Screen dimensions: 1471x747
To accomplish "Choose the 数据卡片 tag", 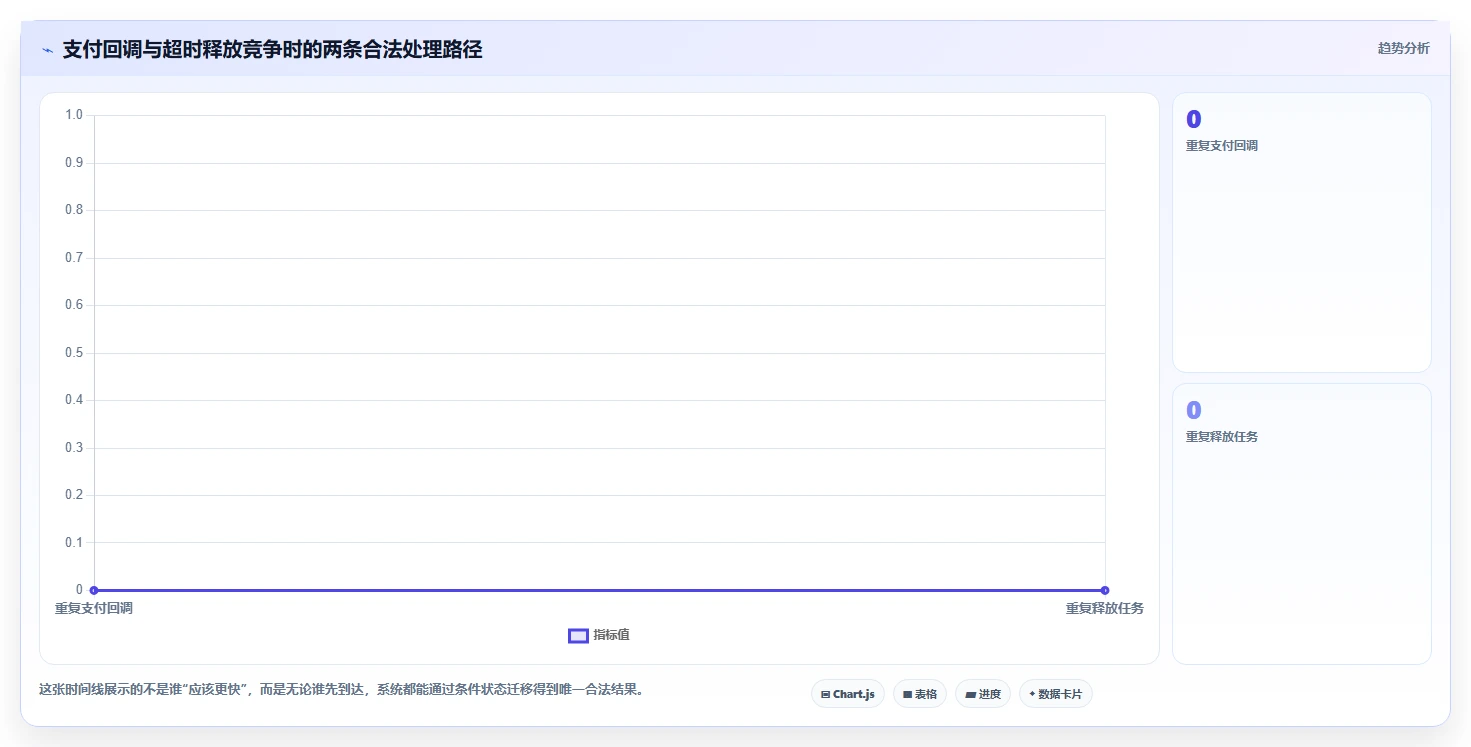I will 1056,694.
